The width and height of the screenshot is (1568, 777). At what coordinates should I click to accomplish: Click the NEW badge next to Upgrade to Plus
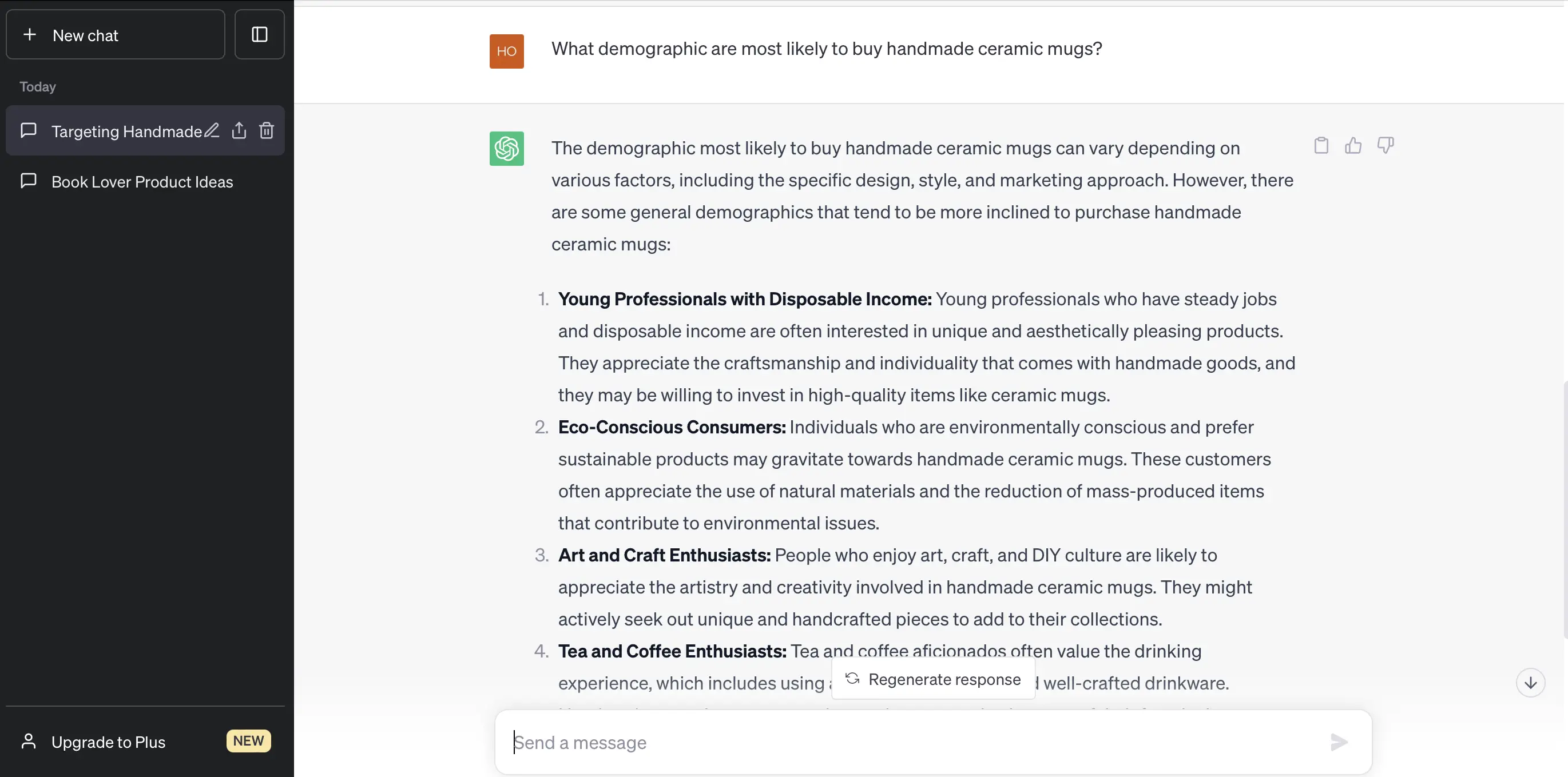point(247,742)
